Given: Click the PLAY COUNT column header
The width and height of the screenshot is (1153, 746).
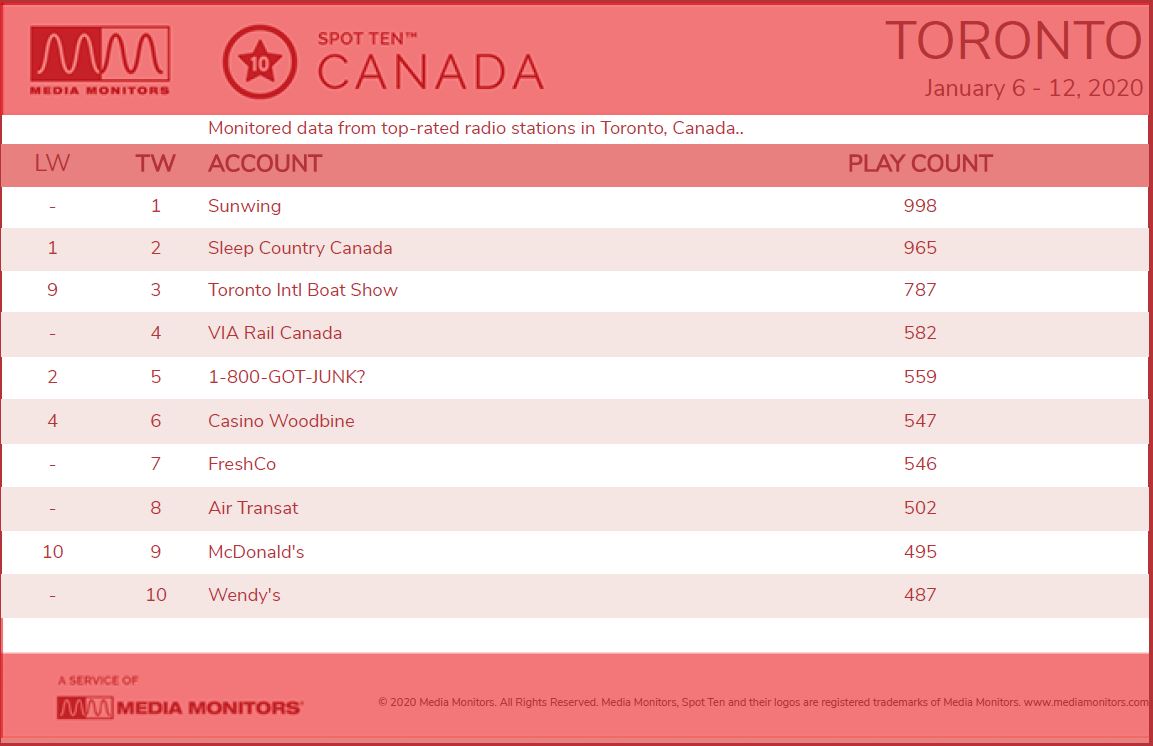Looking at the screenshot, I should tap(920, 163).
